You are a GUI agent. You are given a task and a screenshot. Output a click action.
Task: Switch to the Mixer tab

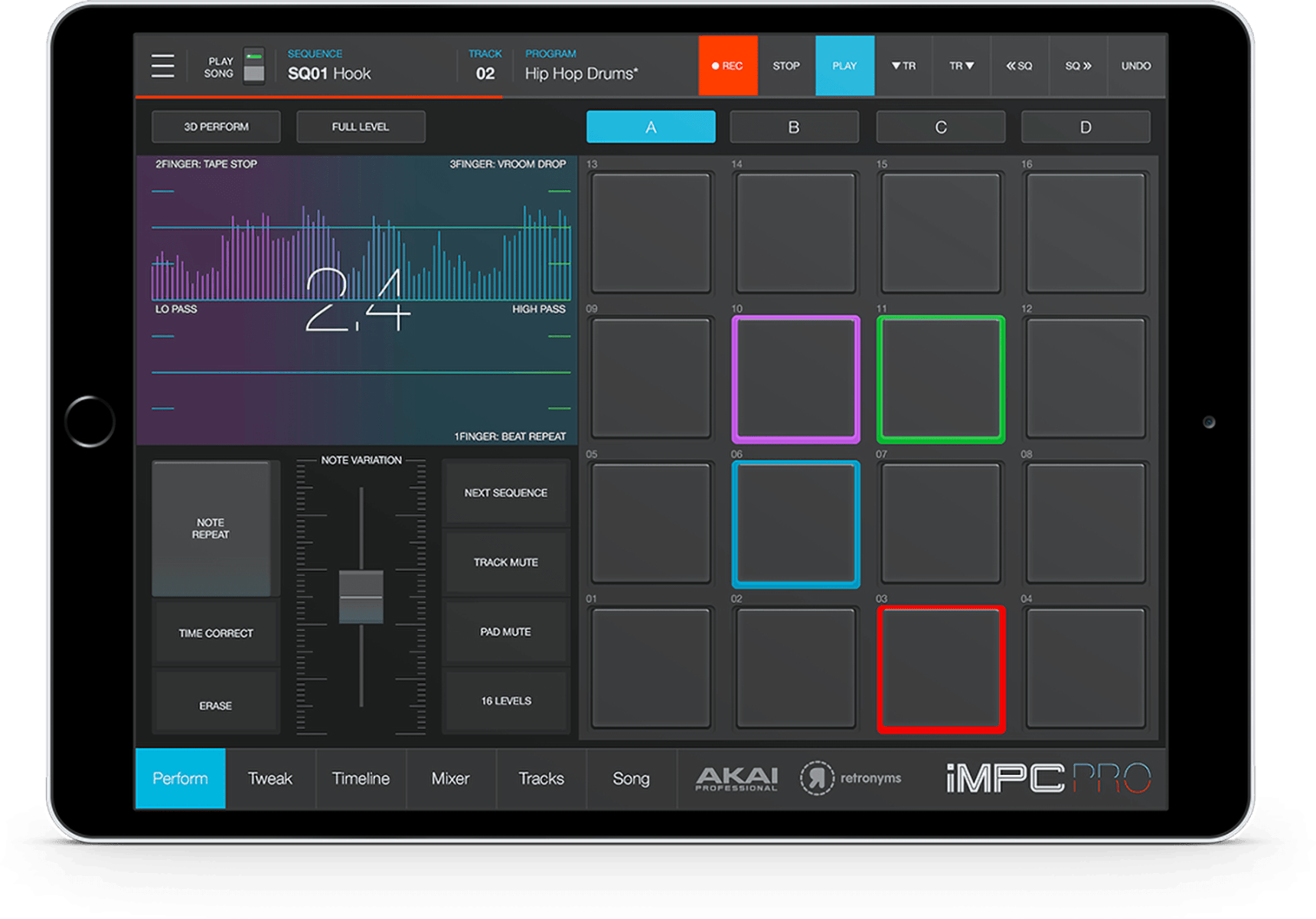click(450, 779)
